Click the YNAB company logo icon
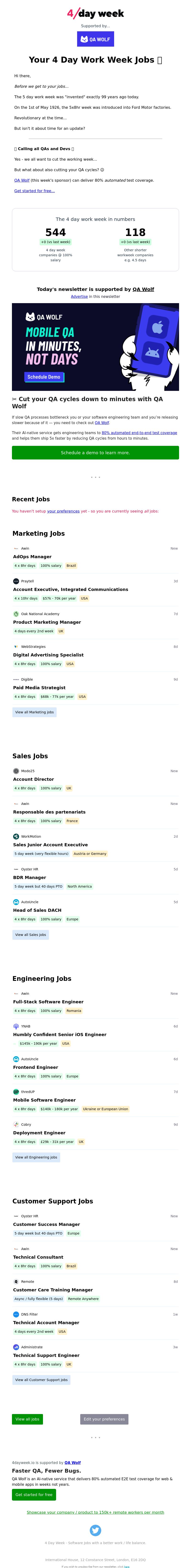191x1568 pixels. click(16, 1026)
